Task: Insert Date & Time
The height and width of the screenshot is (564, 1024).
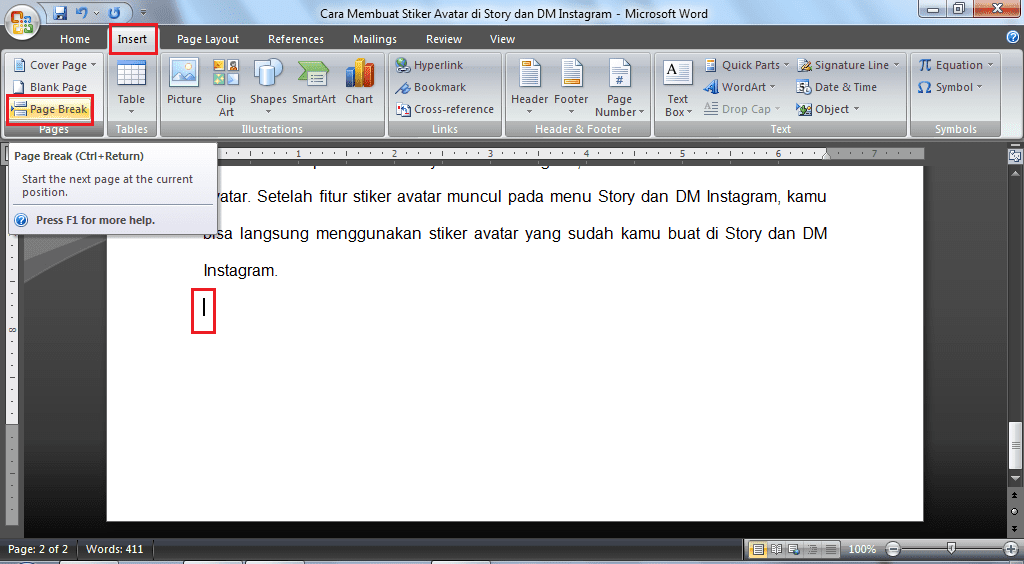Action: pyautogui.click(x=837, y=87)
